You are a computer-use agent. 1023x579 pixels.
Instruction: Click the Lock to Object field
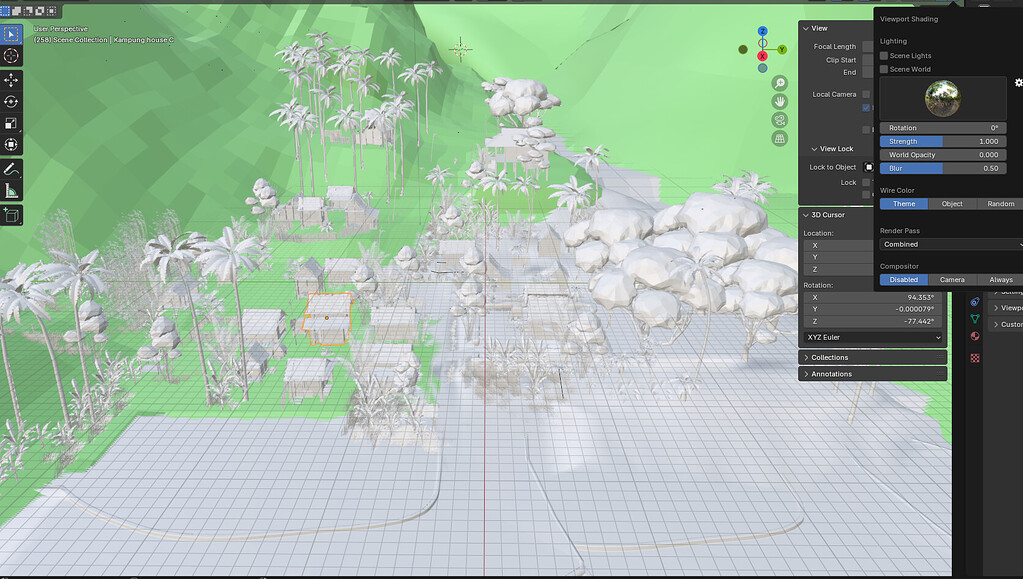(868, 167)
